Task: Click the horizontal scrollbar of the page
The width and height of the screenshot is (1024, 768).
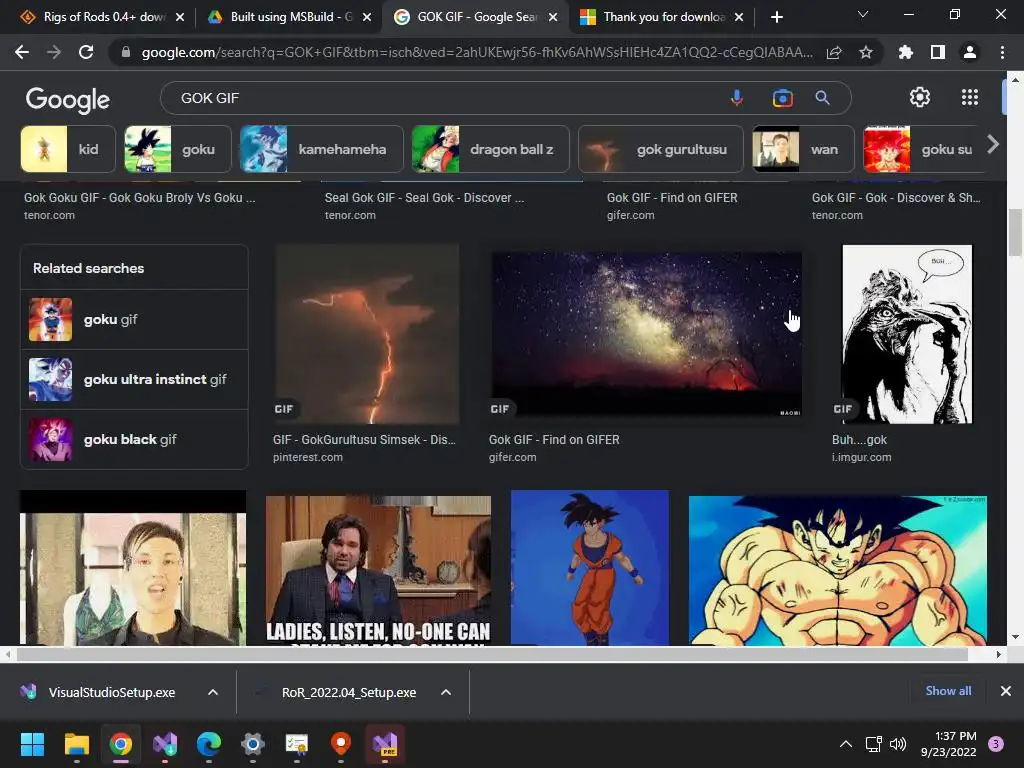Action: 492,654
